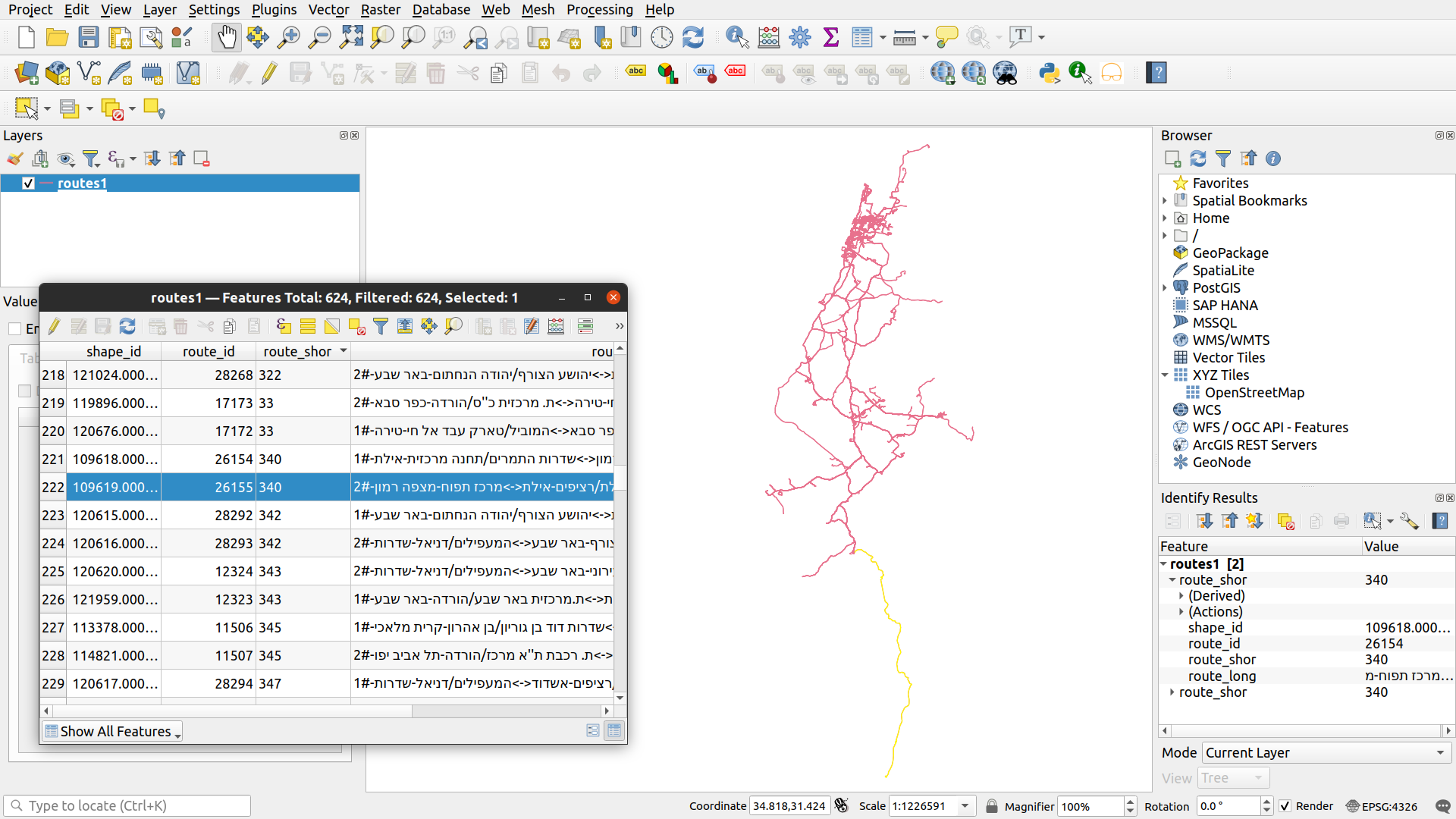
Task: Open the field calculator in the attribute table
Action: (x=556, y=326)
